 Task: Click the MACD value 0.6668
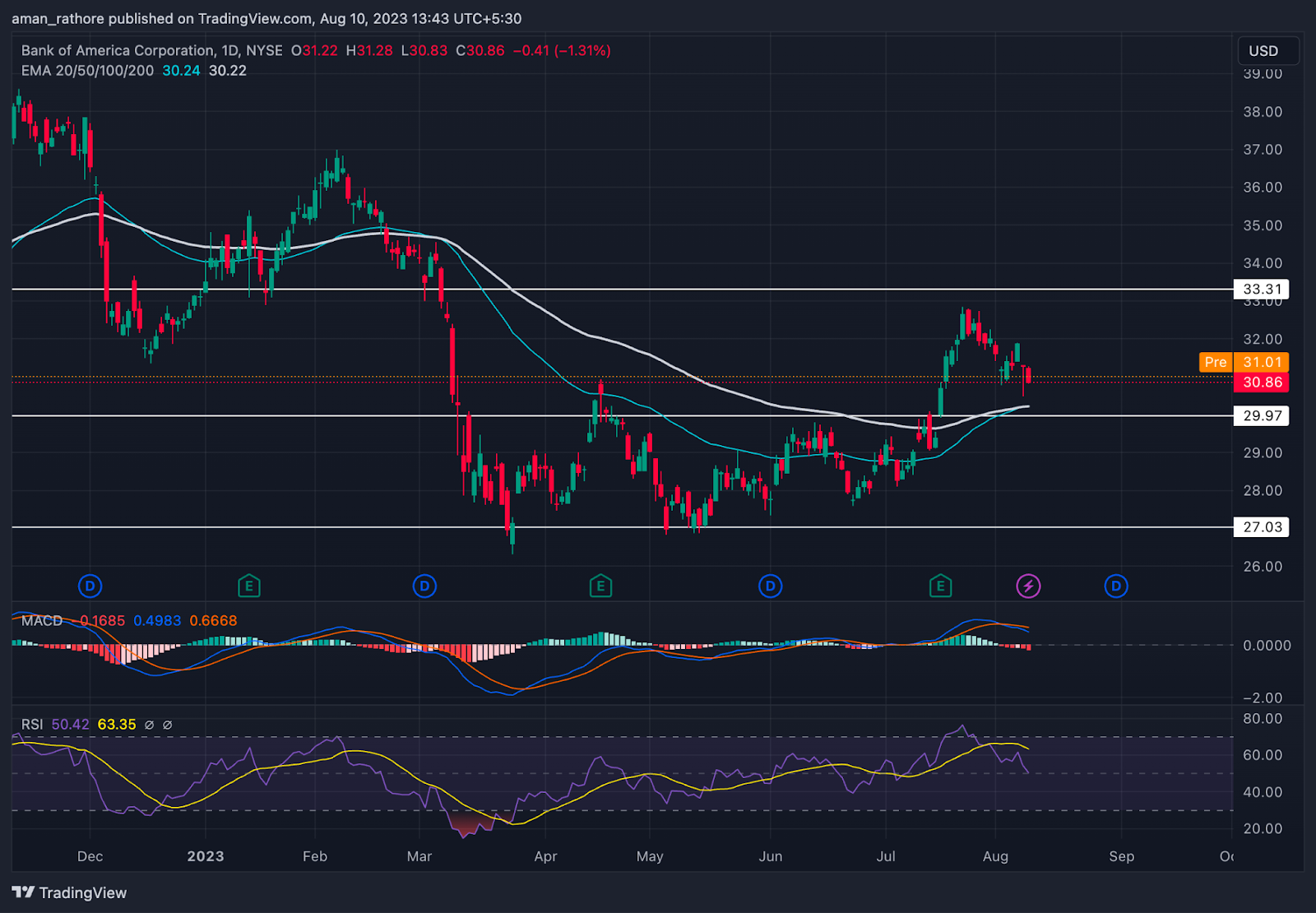pos(213,621)
